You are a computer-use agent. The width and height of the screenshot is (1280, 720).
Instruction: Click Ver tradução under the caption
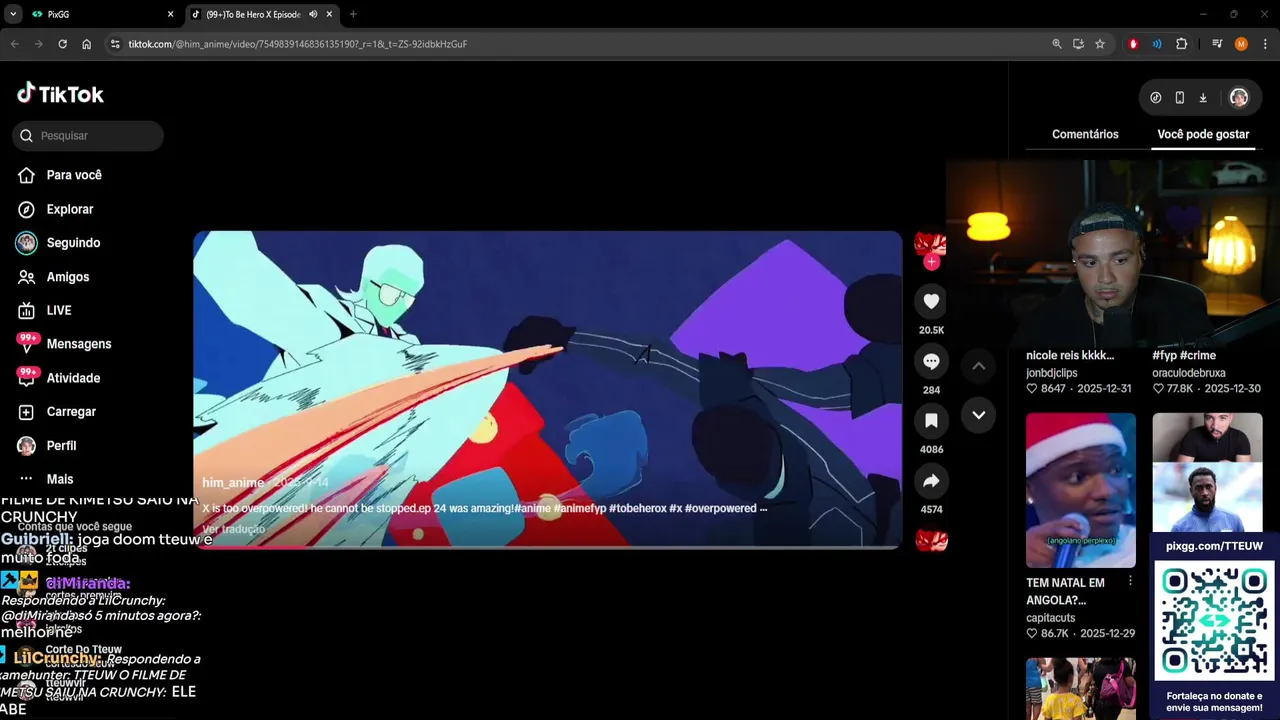pyautogui.click(x=233, y=529)
